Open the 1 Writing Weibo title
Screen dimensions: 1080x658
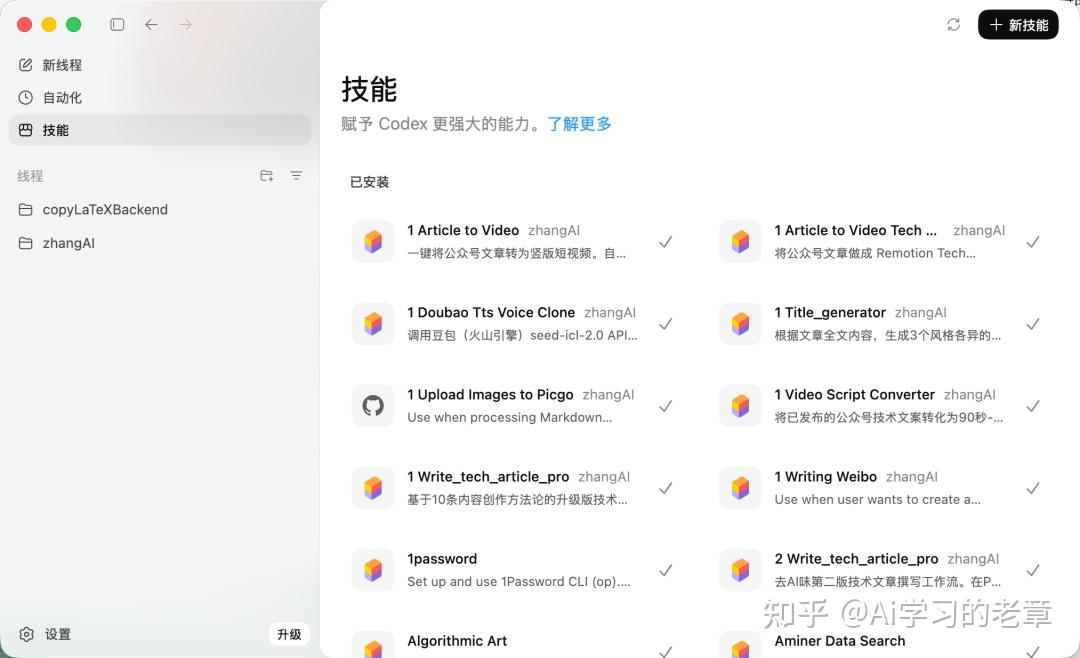(x=826, y=476)
